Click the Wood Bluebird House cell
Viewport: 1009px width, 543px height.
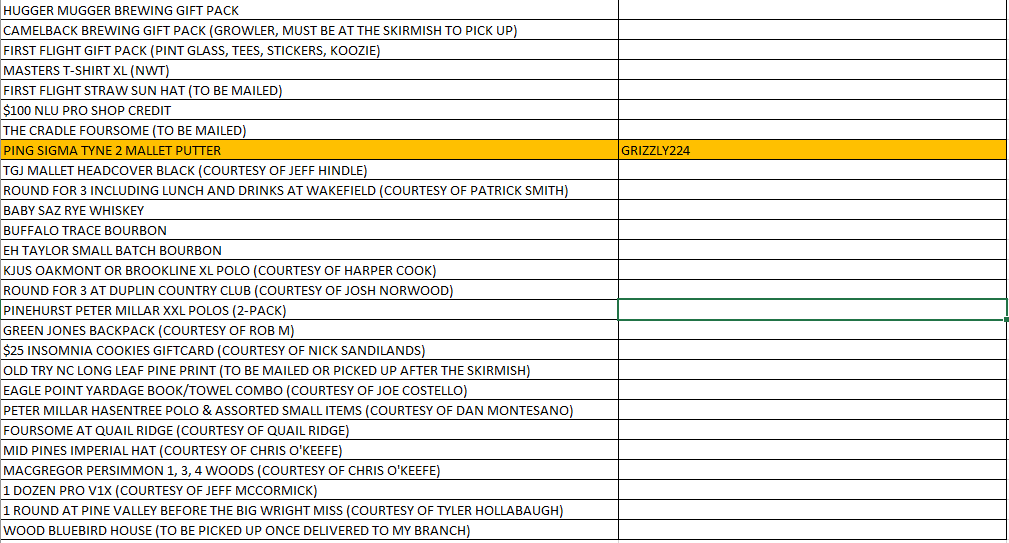tap(310, 530)
